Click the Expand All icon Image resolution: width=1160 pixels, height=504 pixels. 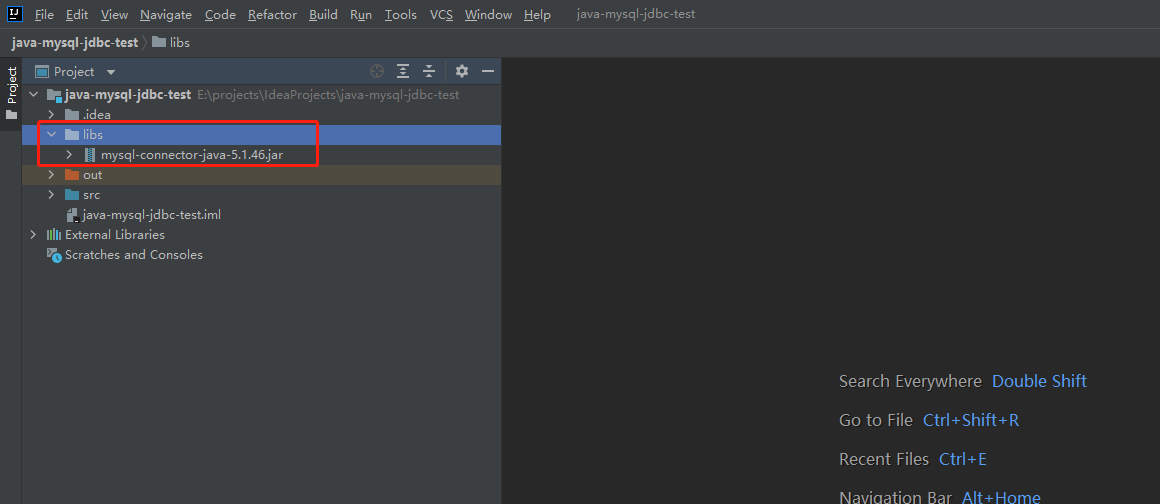[402, 71]
